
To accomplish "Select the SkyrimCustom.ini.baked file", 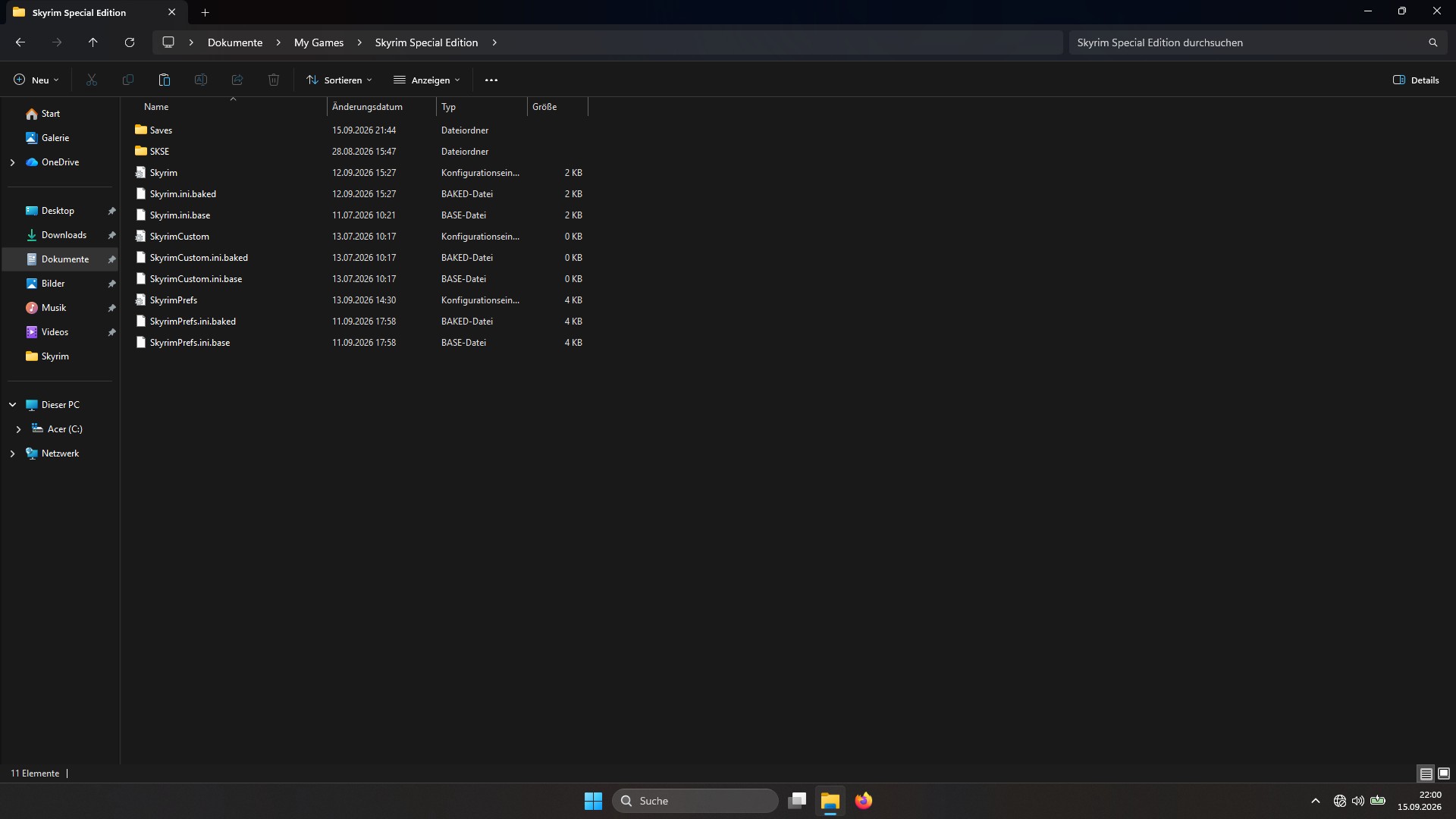I will pyautogui.click(x=360, y=258).
